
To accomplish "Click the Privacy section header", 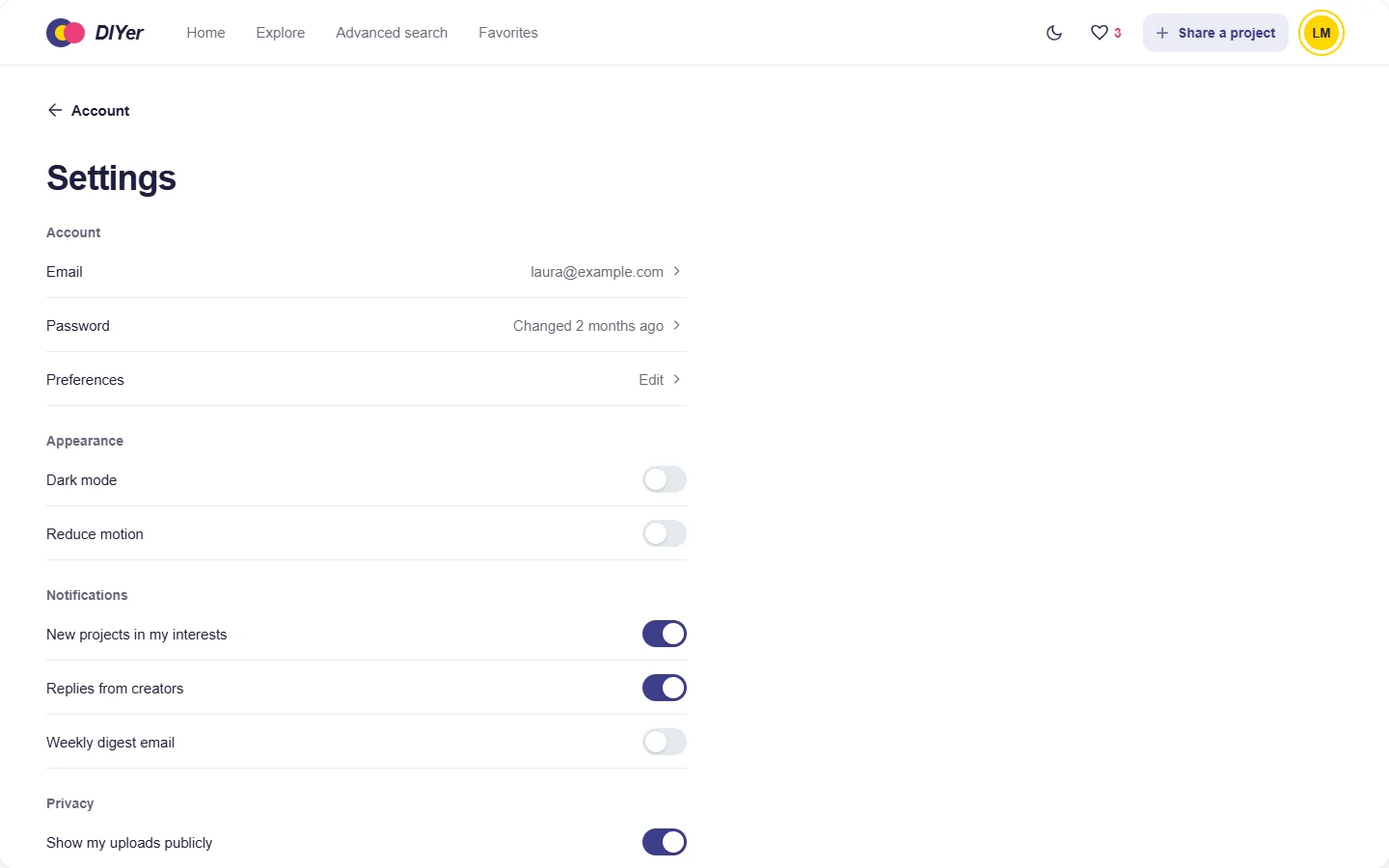I will [x=70, y=803].
